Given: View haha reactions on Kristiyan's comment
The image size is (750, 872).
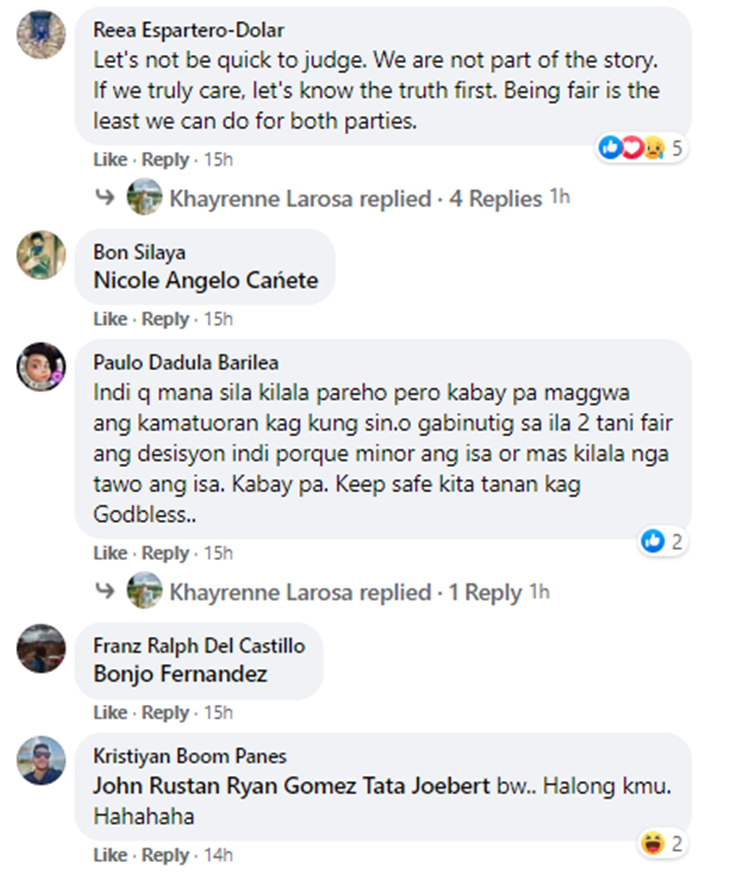Looking at the screenshot, I should click(663, 844).
